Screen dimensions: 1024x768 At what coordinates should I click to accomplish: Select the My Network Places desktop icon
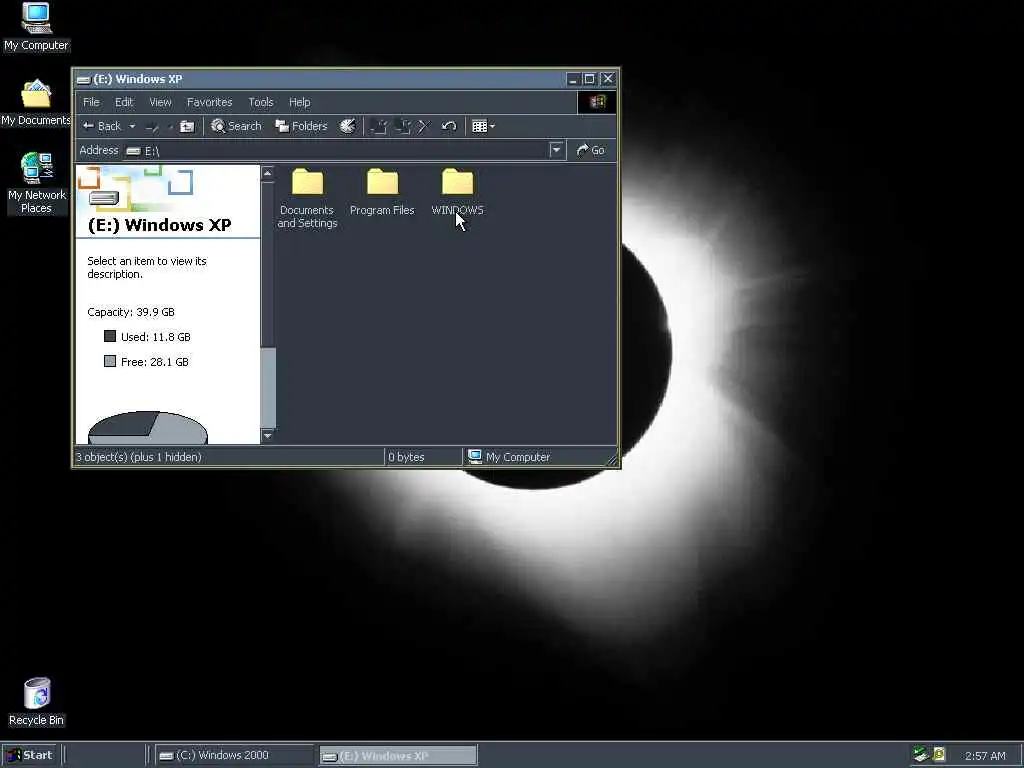pyautogui.click(x=36, y=184)
